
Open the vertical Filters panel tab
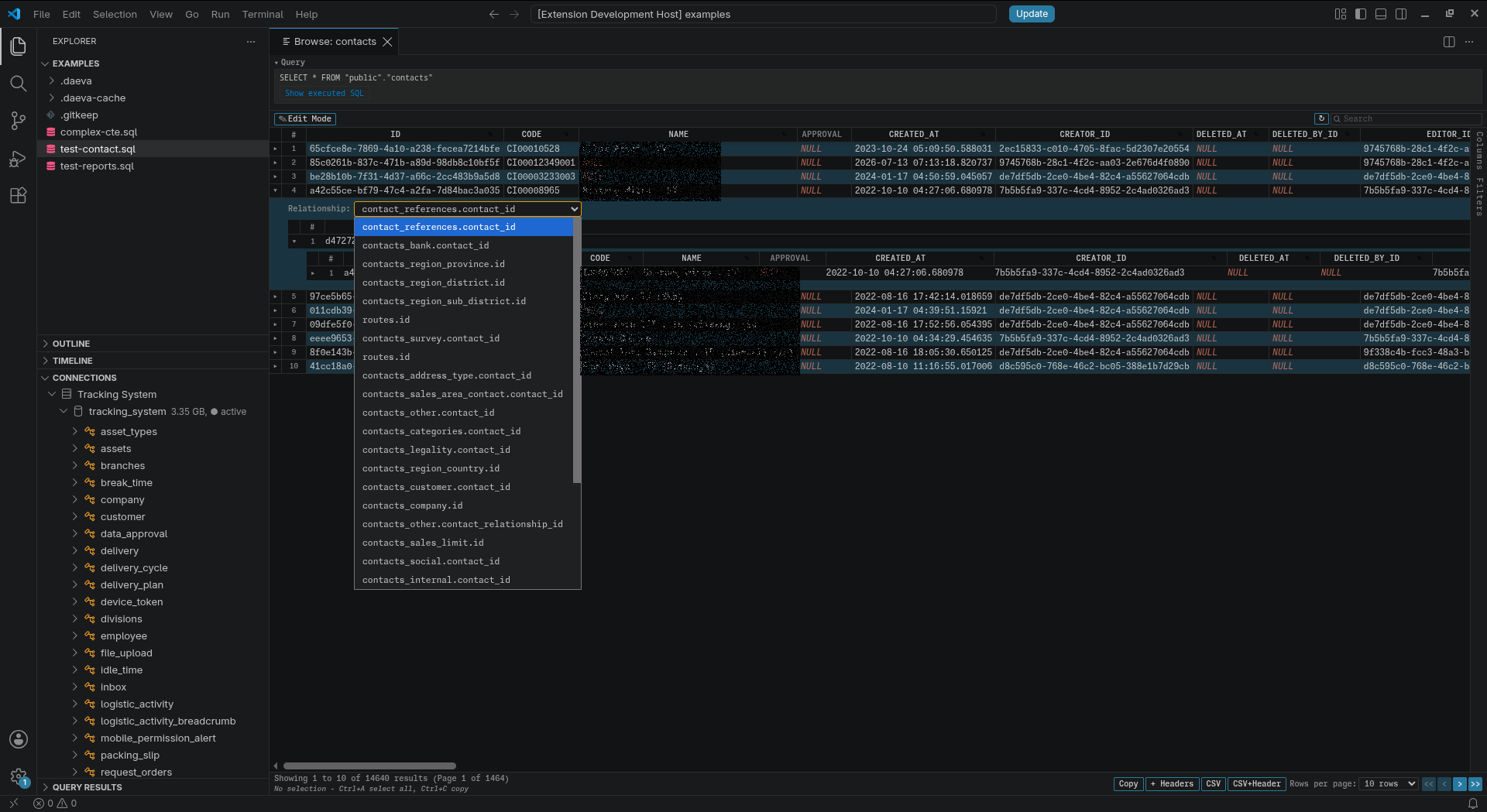1478,197
